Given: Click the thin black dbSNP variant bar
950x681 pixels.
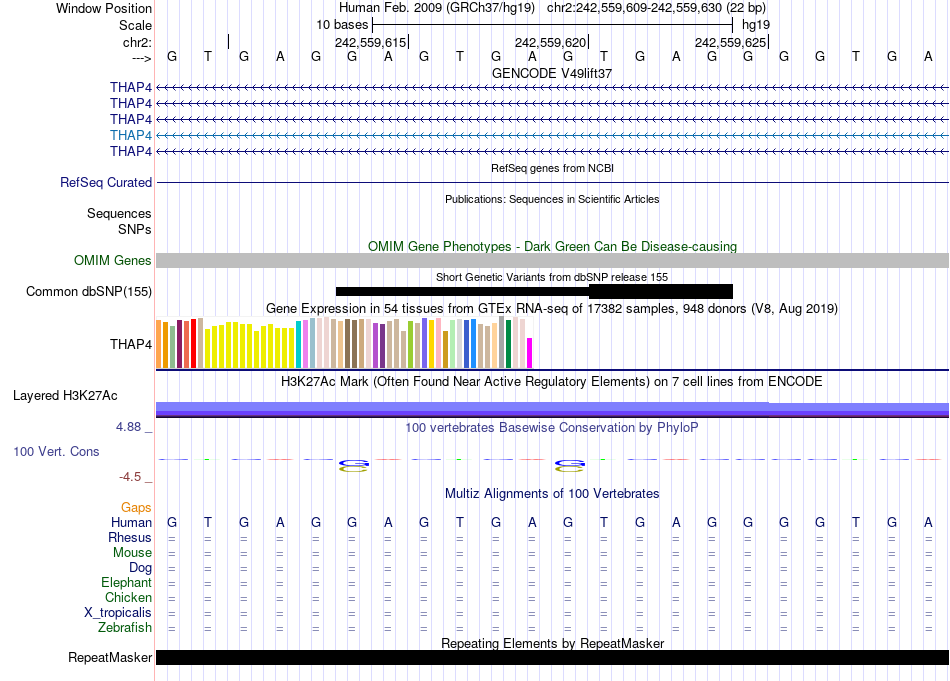Looking at the screenshot, I should (462, 291).
